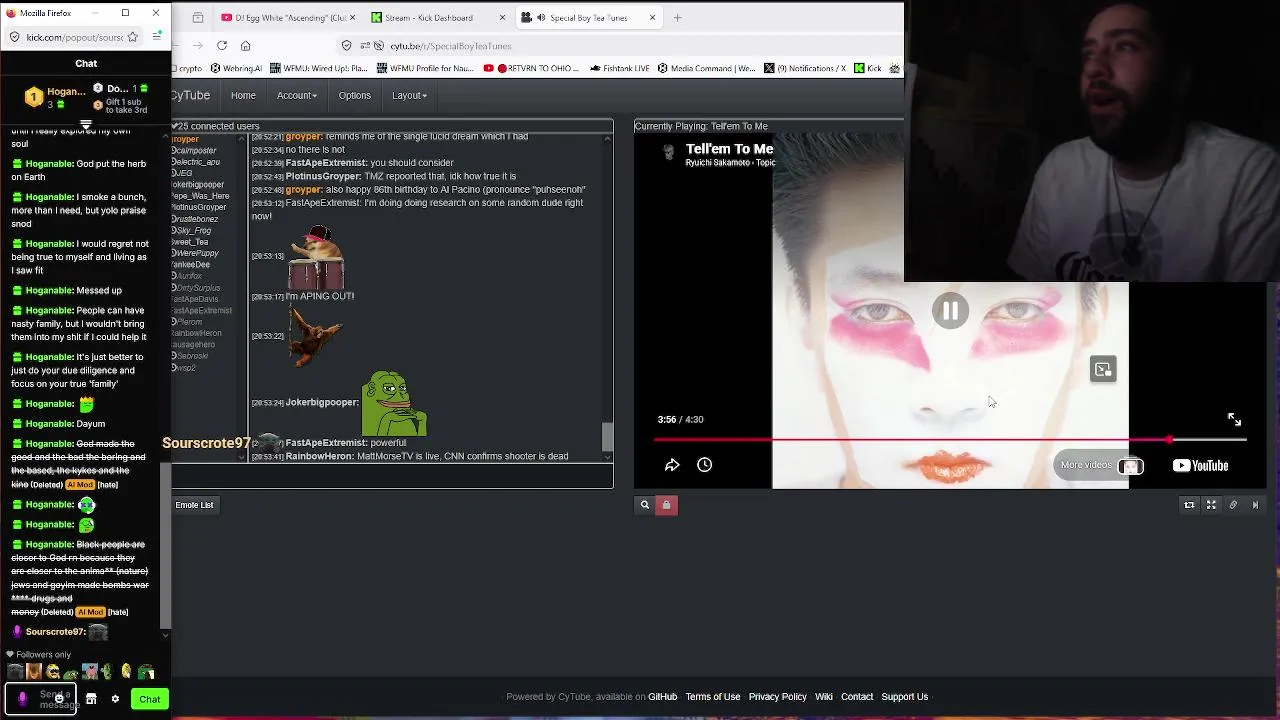Click the Currently Playing: Tell'em To Me label
This screenshot has width=1280, height=720.
[x=701, y=126]
